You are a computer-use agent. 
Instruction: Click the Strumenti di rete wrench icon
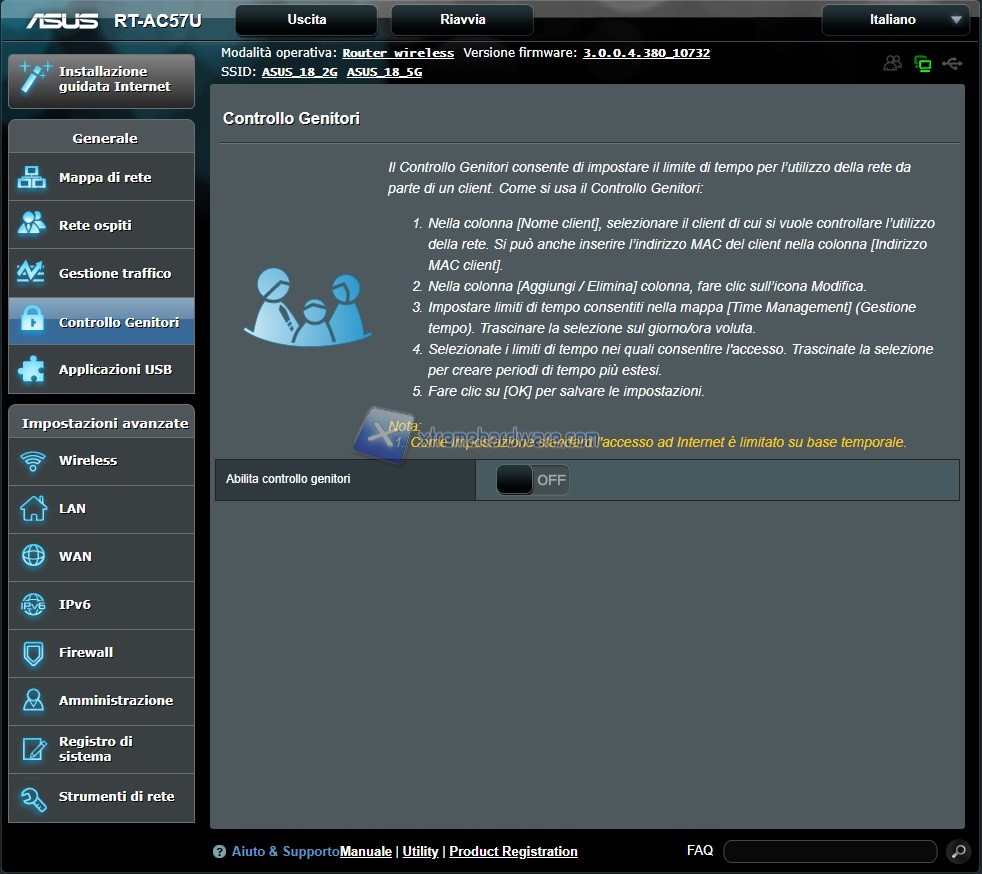click(x=33, y=797)
